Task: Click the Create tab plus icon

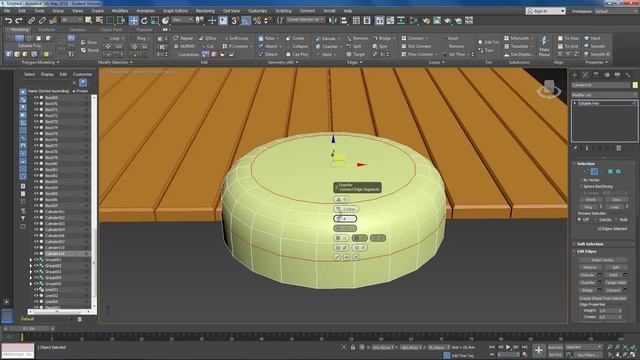Action: coord(575,75)
